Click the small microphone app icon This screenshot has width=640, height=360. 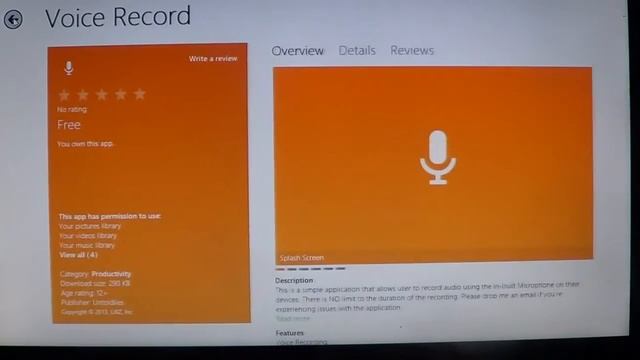click(x=69, y=68)
